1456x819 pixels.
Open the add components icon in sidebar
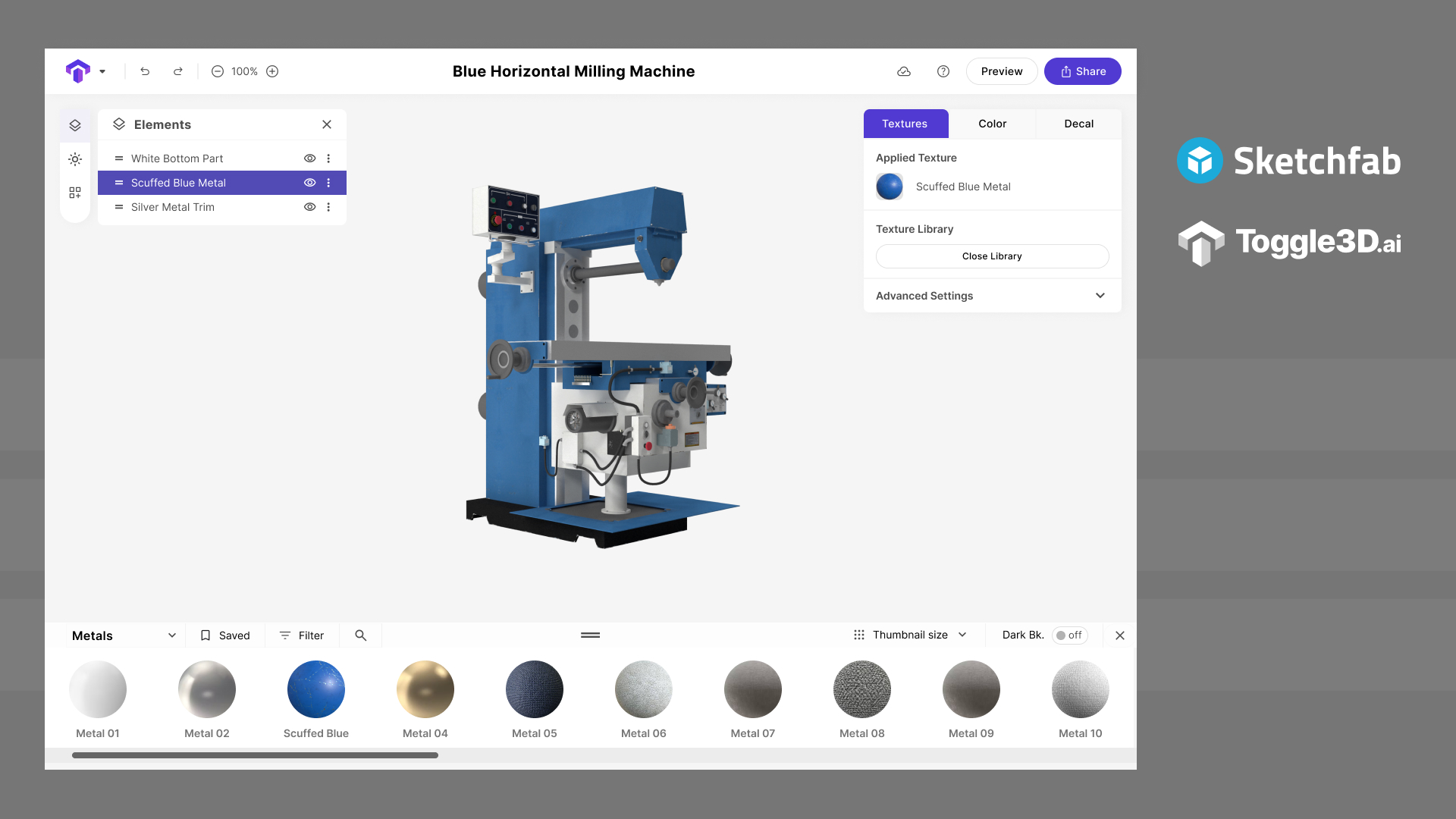tap(75, 192)
